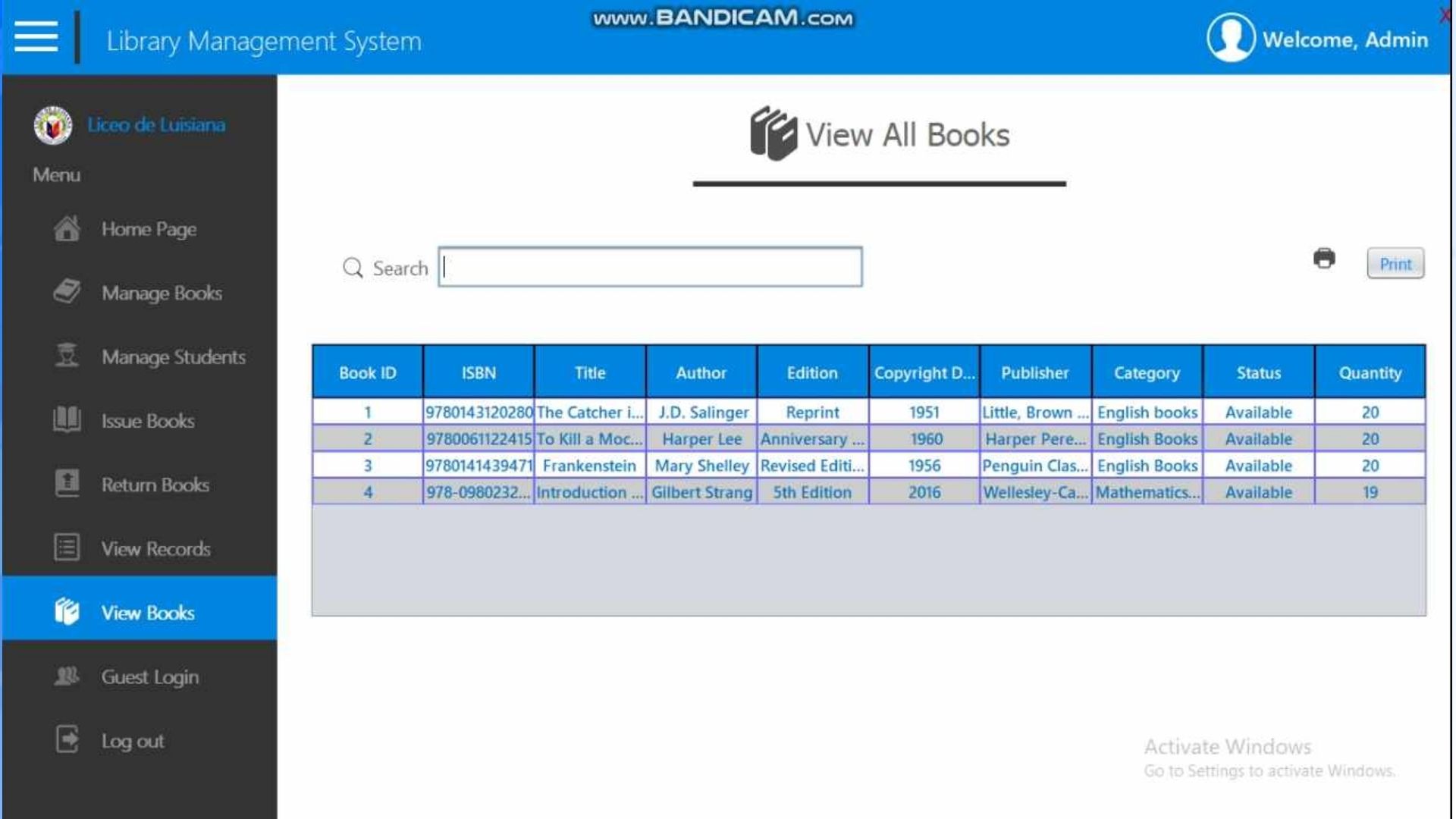Click inside the search input field
The image size is (1456, 819).
(649, 267)
